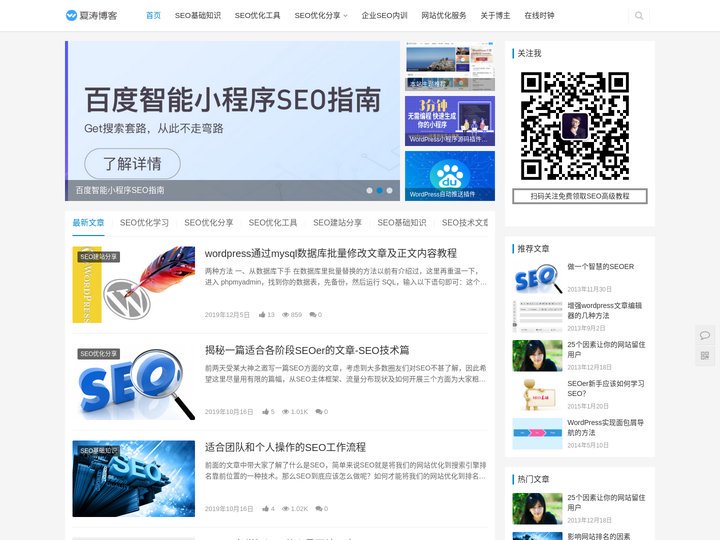The width and height of the screenshot is (720, 540).
Task: Click the like icon on SEO工作流程 article
Action: pyautogui.click(x=265, y=508)
